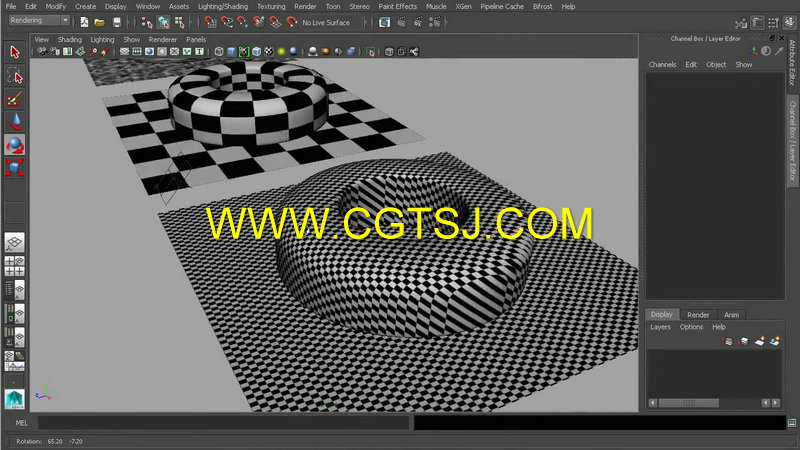
Task: Switch to the Anim layers tab
Action: tap(732, 315)
